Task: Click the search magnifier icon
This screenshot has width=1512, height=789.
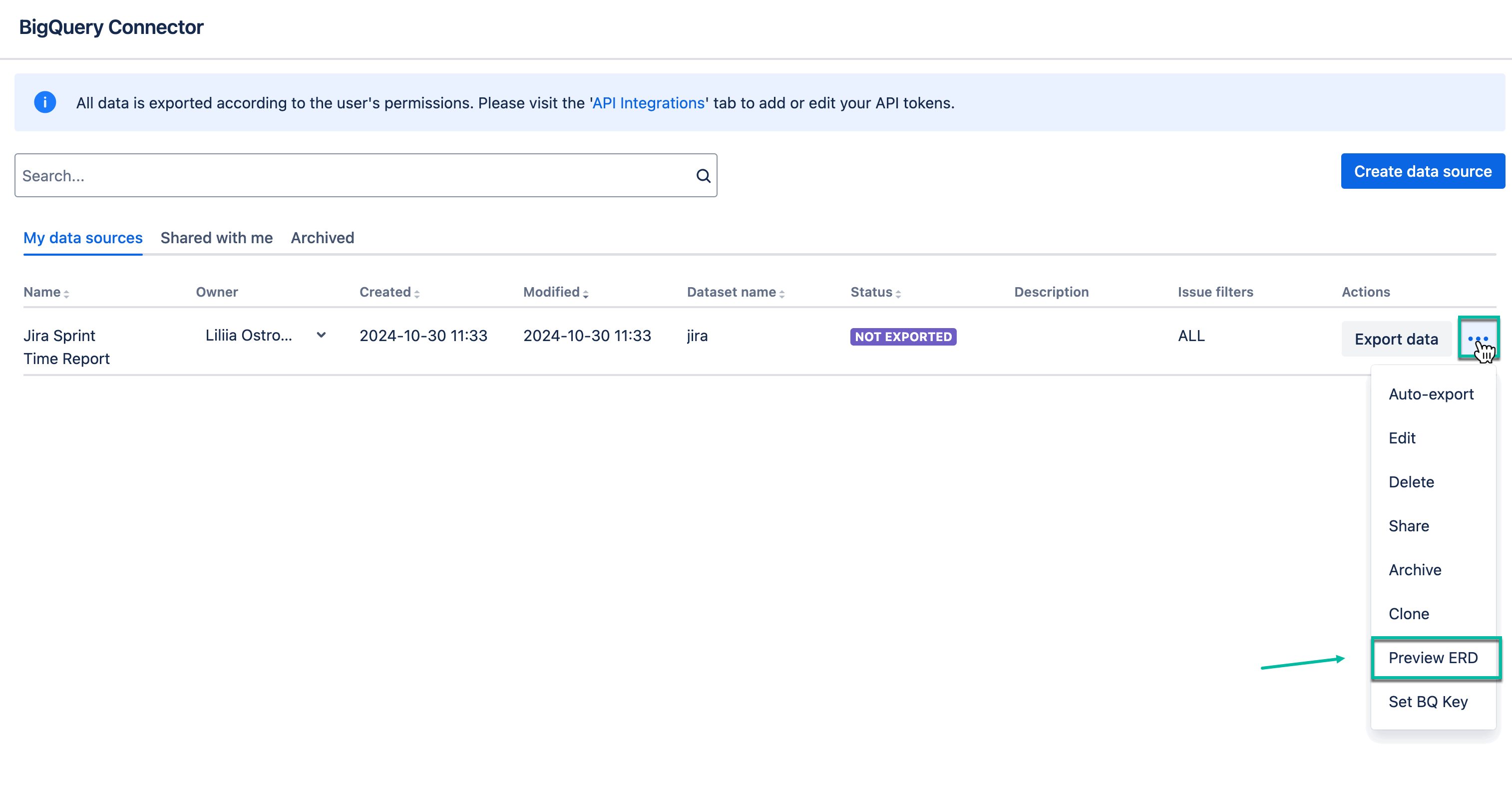Action: point(703,176)
